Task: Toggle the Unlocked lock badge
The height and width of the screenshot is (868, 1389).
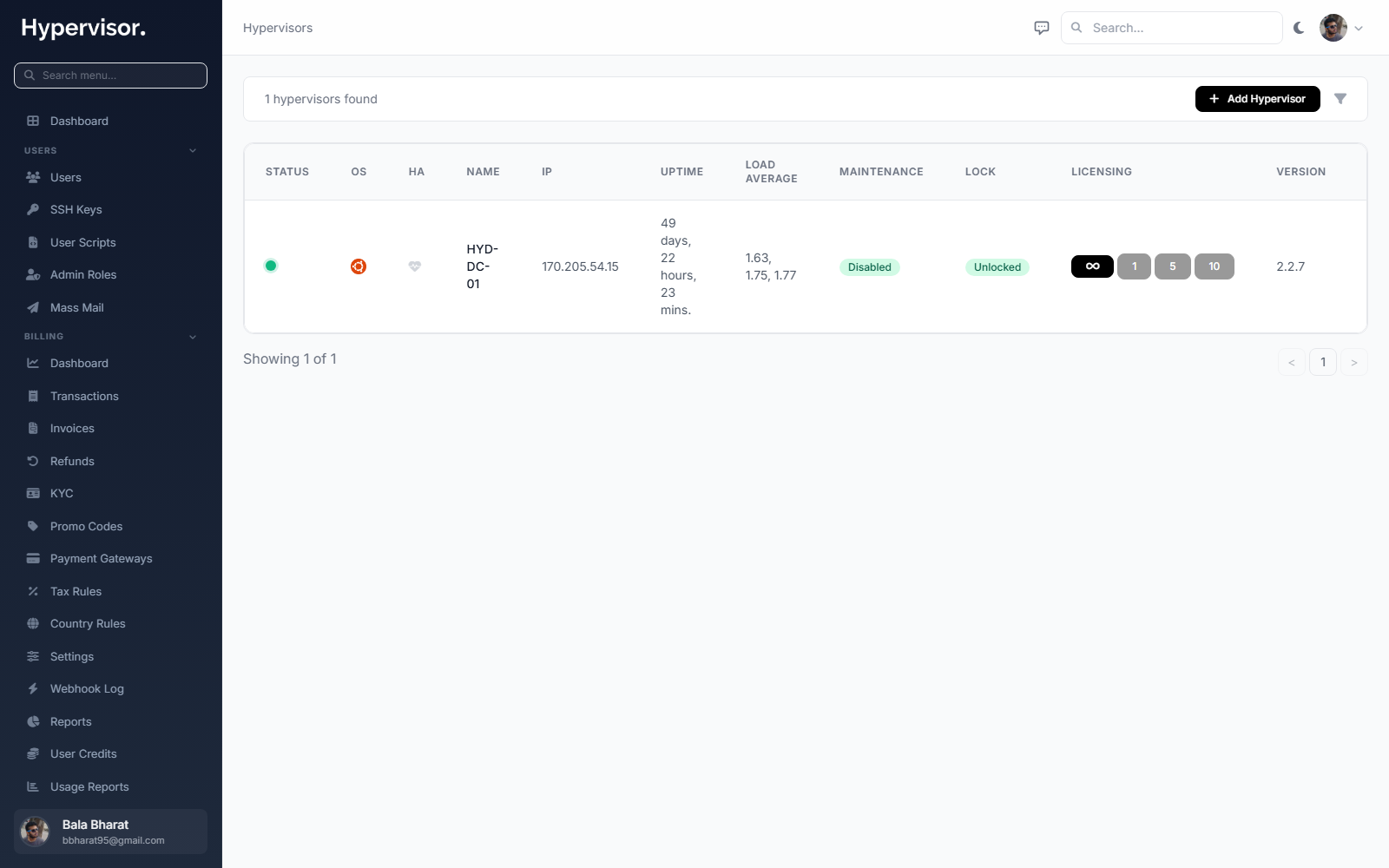Action: [x=997, y=267]
